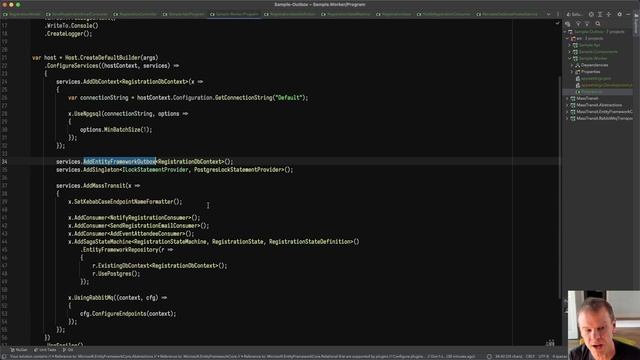640x360 pixels.
Task: Click the Properties folder icon
Action: 578,72
